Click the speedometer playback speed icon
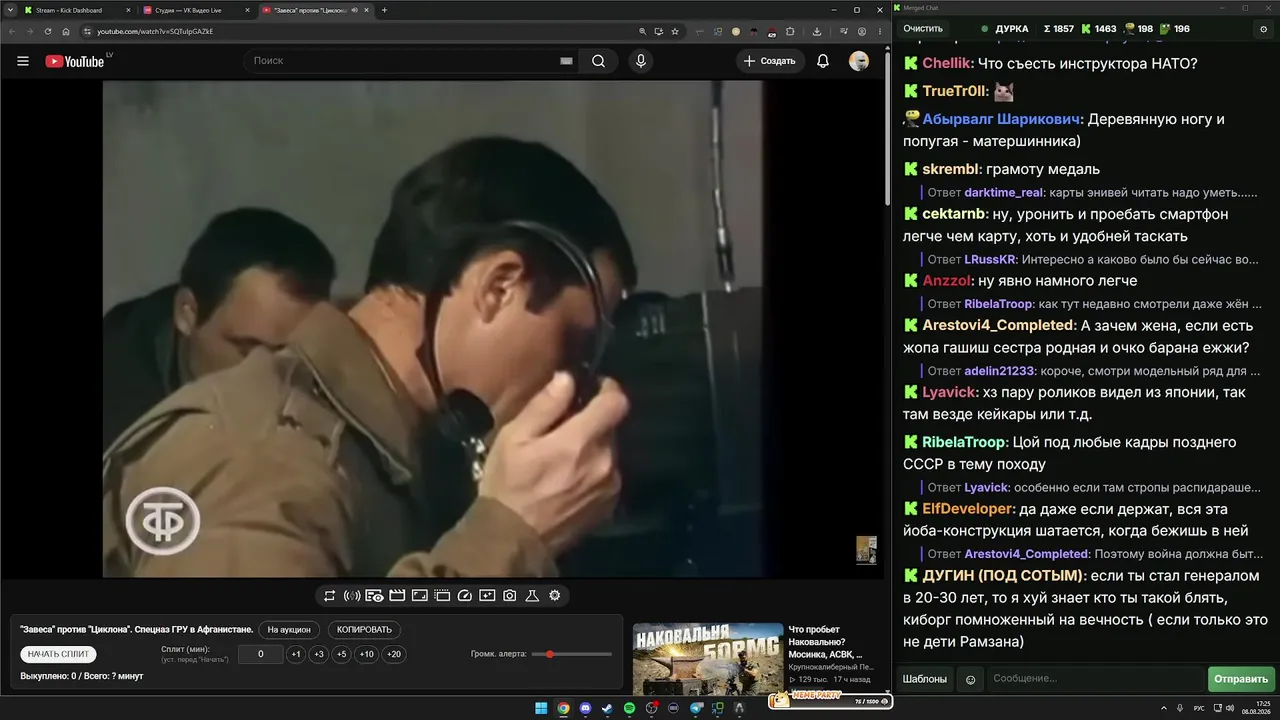This screenshot has width=1280, height=720. click(x=464, y=596)
